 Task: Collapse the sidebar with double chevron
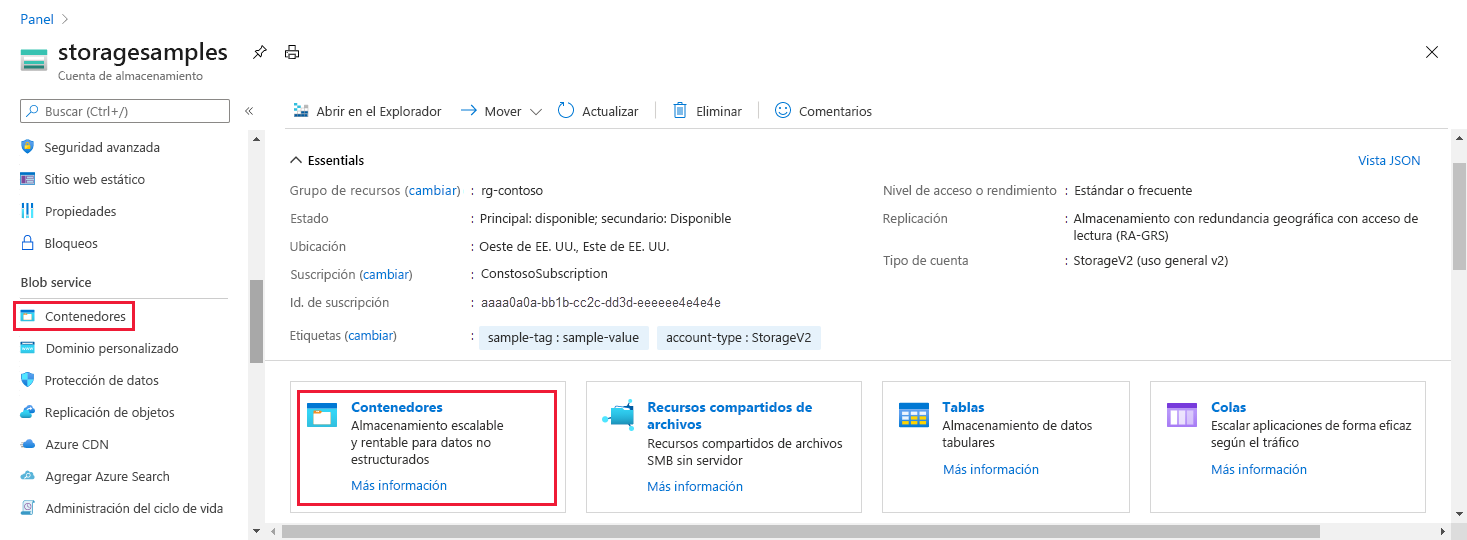pyautogui.click(x=249, y=111)
